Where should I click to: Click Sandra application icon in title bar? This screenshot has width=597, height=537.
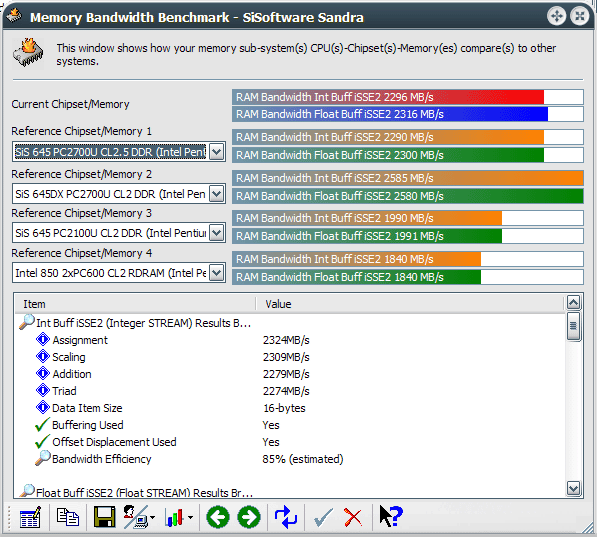tap(14, 16)
